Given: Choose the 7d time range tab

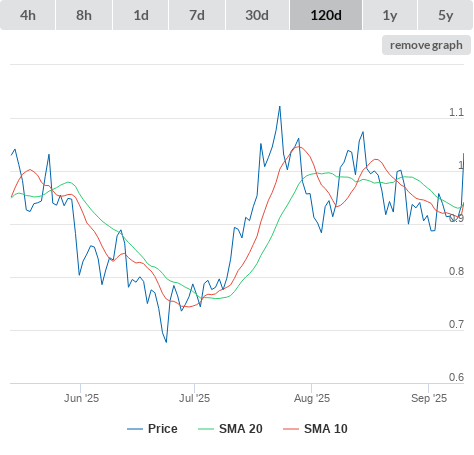Looking at the screenshot, I should click(x=197, y=15).
